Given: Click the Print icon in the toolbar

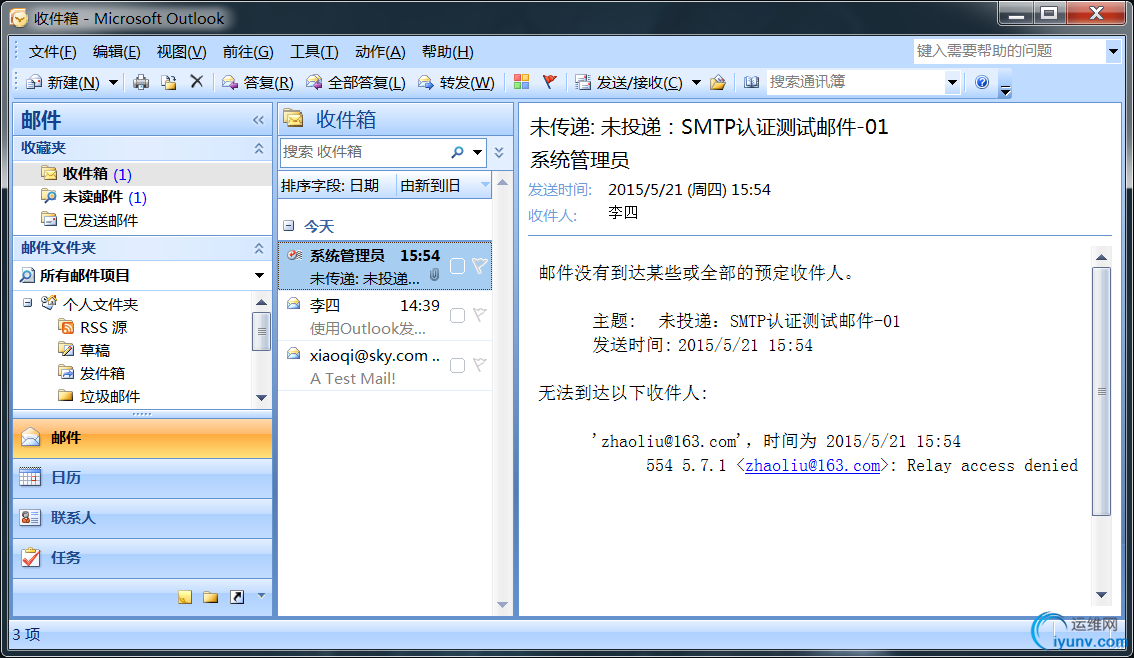Looking at the screenshot, I should click(141, 82).
